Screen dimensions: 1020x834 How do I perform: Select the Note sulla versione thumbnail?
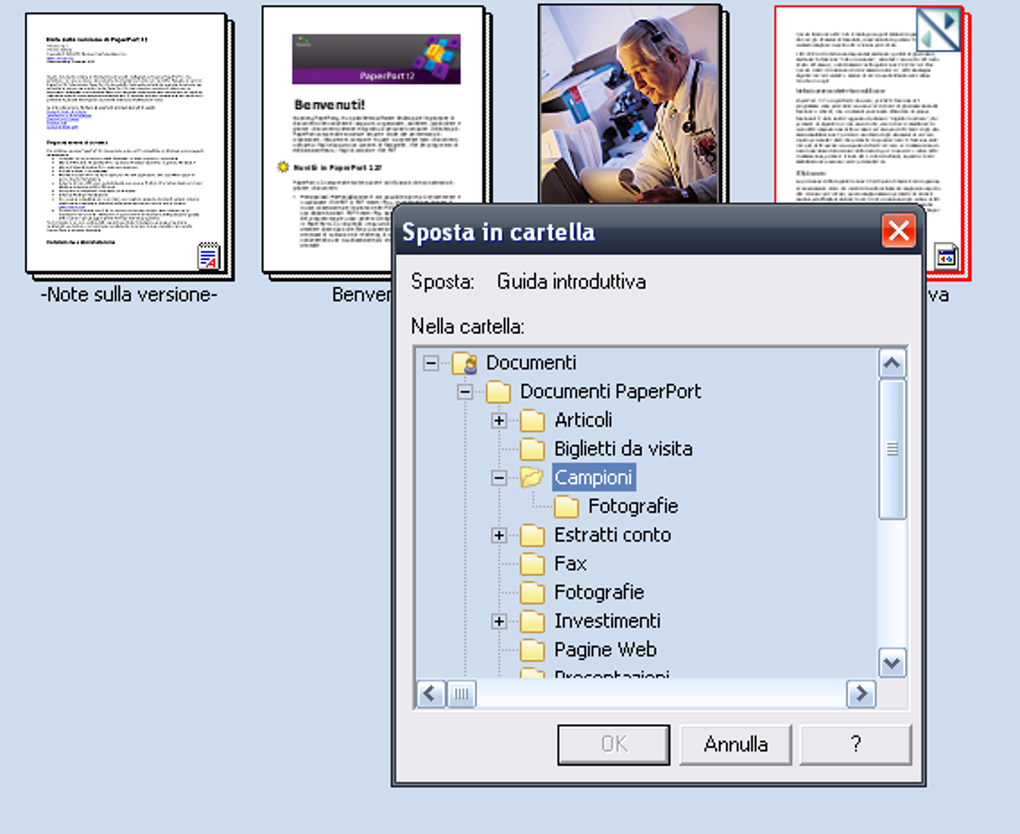(129, 147)
